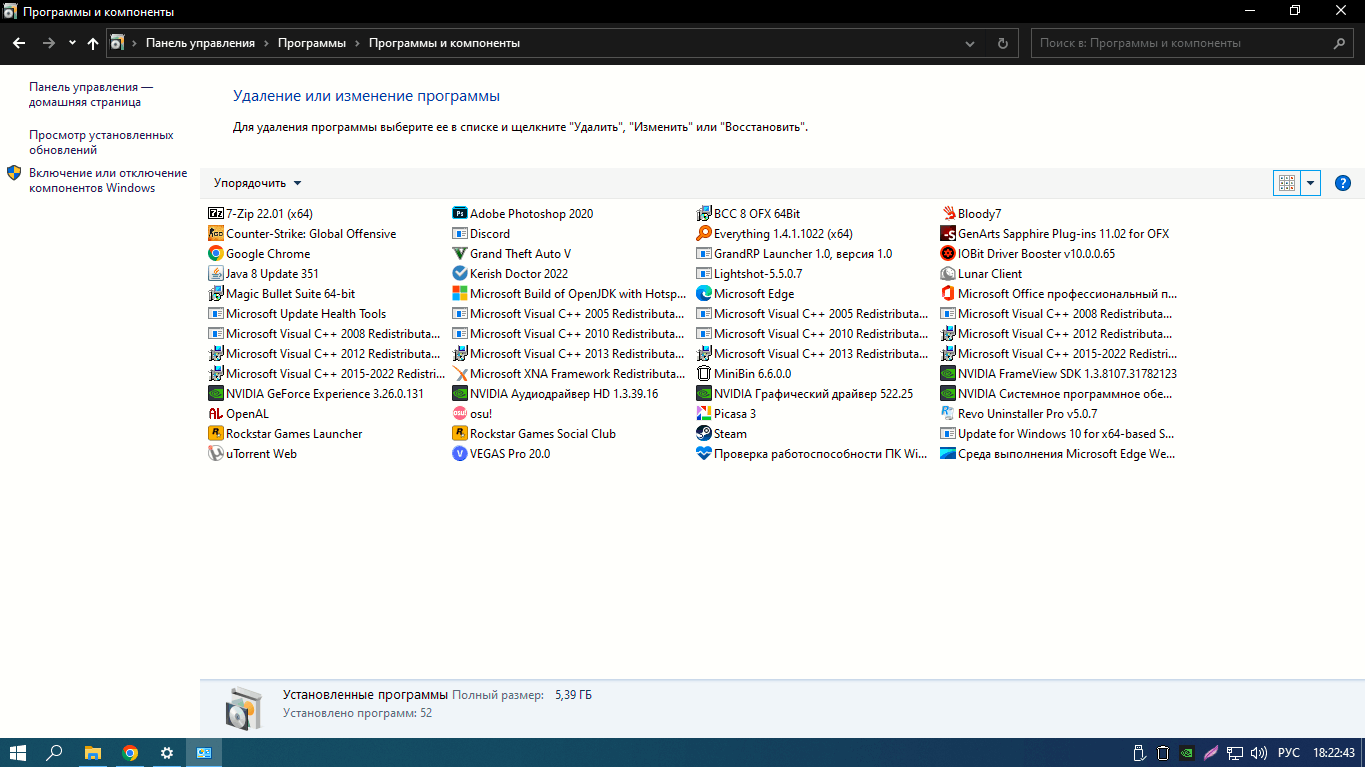This screenshot has width=1365, height=767.
Task: Select the Revo Uninstaller Pro icon
Action: [x=948, y=414]
